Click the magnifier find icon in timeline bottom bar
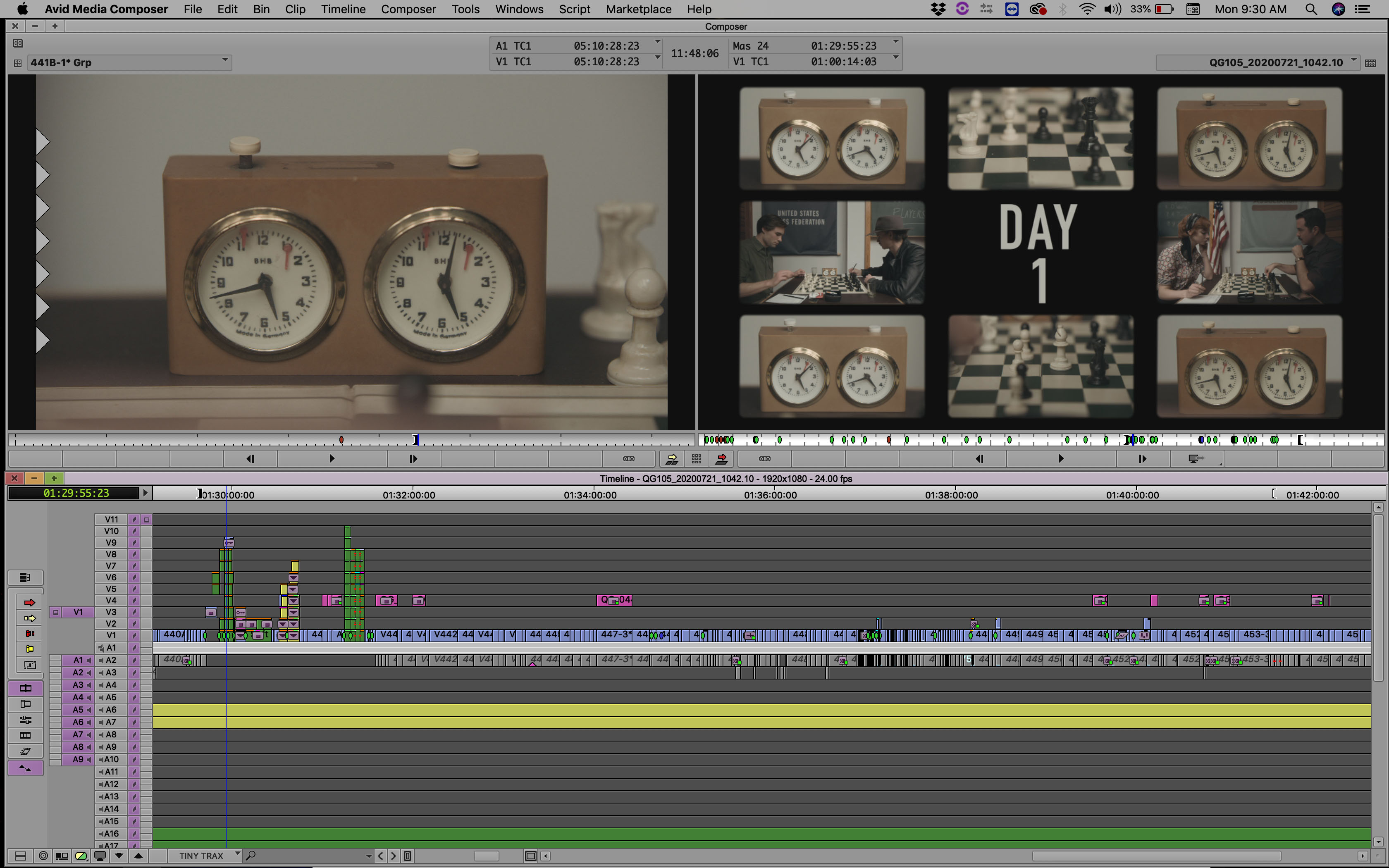1389x868 pixels. pyautogui.click(x=250, y=855)
